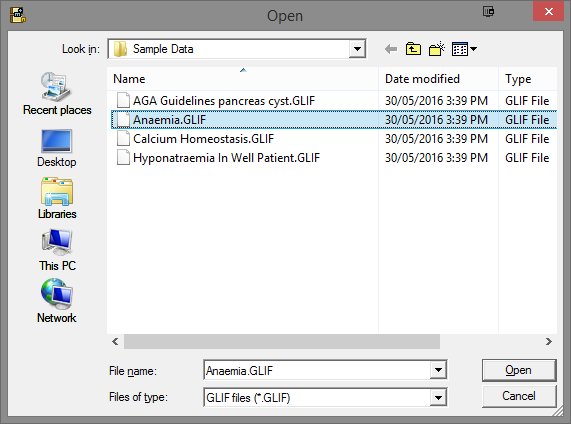The height and width of the screenshot is (424, 571).
Task: Click the Open button
Action: click(x=519, y=370)
